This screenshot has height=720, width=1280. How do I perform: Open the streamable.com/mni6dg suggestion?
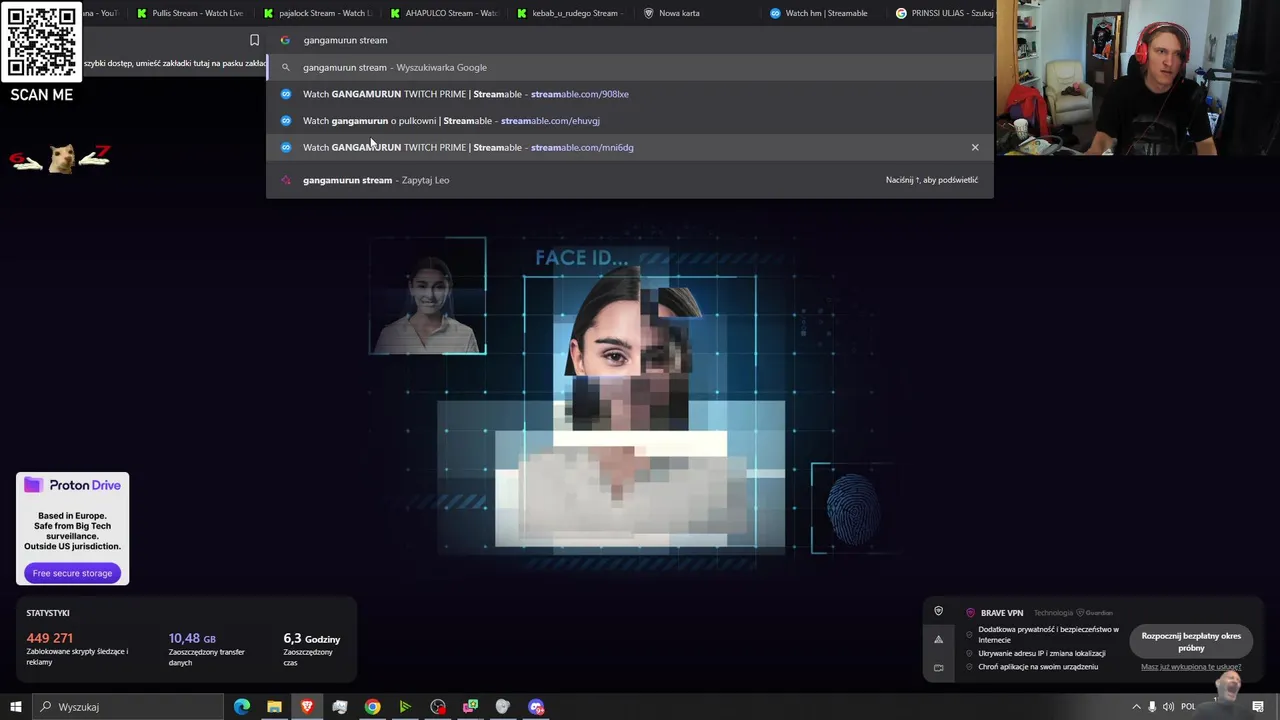coord(630,147)
